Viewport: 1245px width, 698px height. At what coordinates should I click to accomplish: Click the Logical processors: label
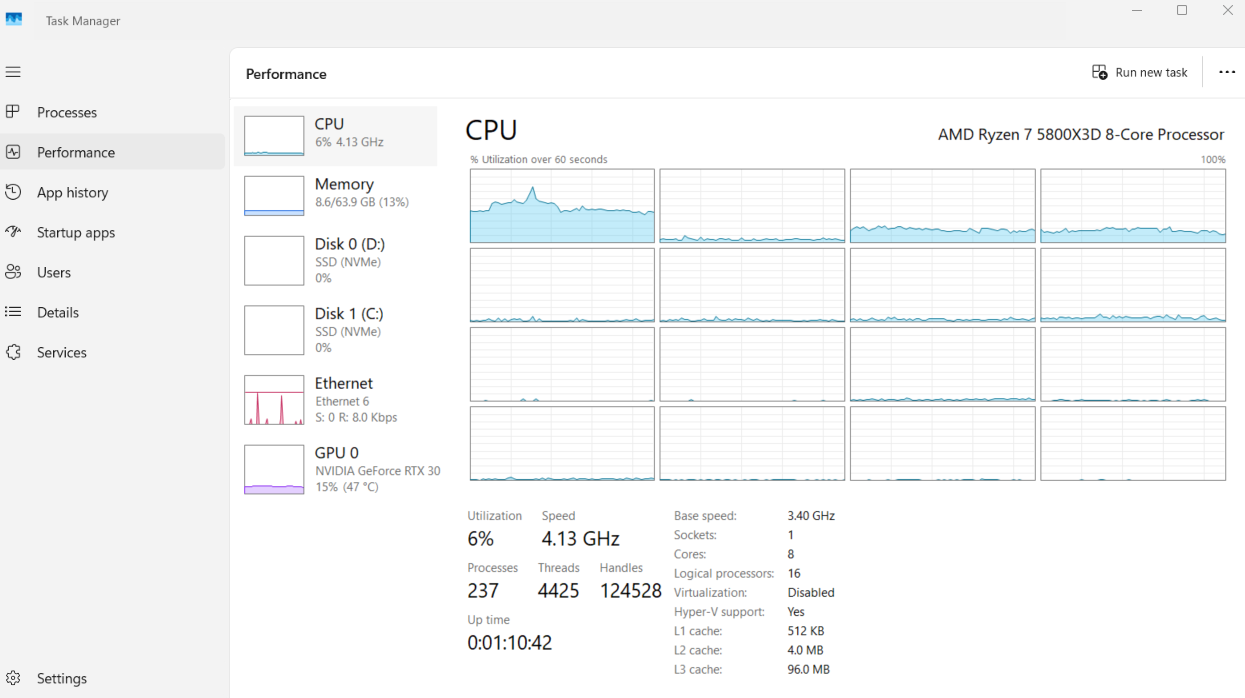[x=724, y=574]
